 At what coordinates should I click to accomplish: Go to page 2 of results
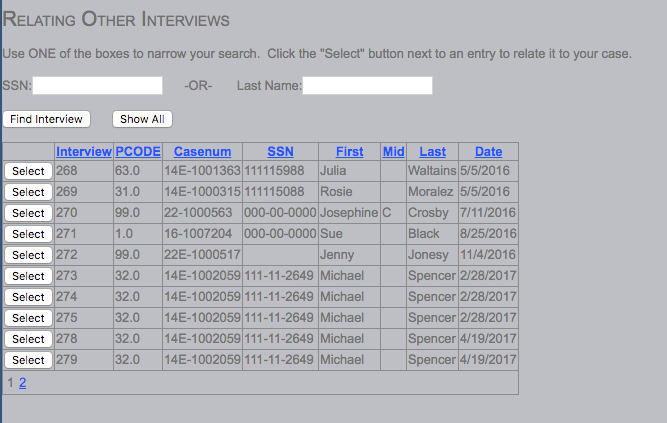click(22, 383)
